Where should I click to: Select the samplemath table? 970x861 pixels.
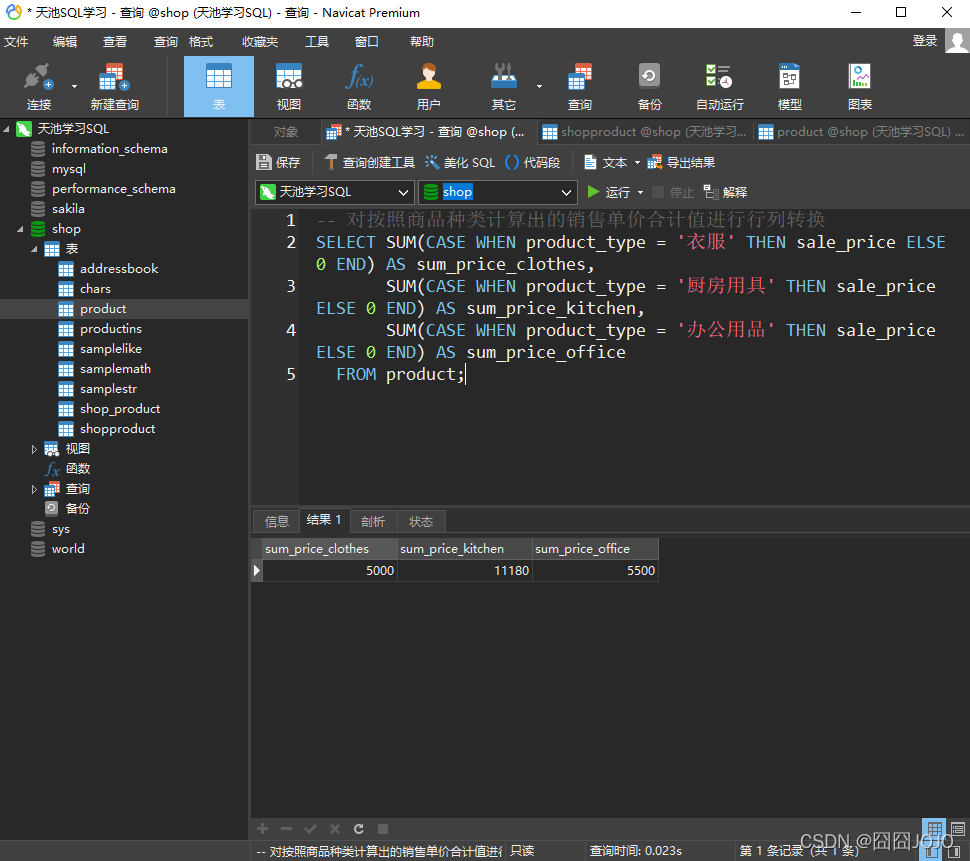click(x=115, y=369)
